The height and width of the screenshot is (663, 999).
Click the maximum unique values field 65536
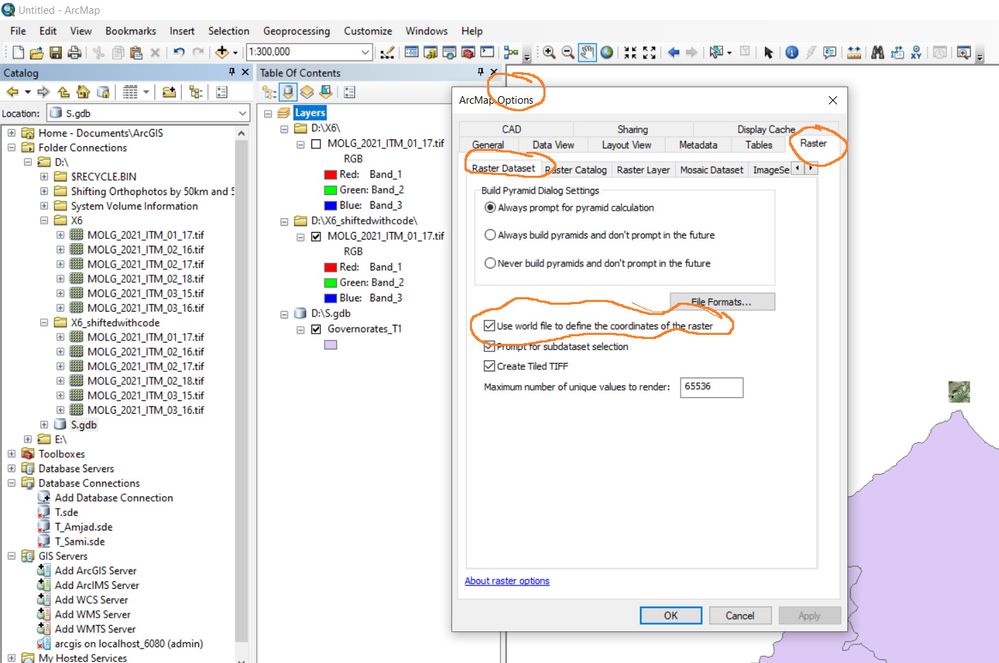point(711,387)
